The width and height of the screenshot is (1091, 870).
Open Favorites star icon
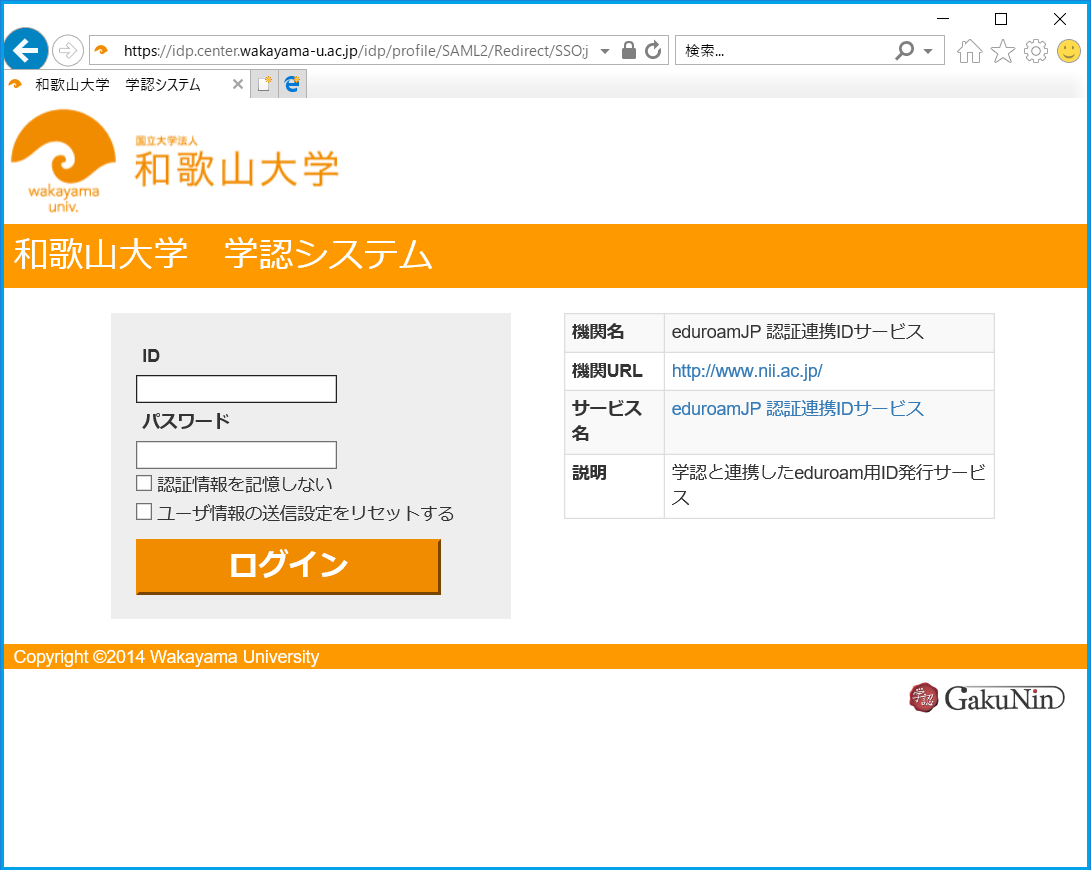(x=1003, y=51)
